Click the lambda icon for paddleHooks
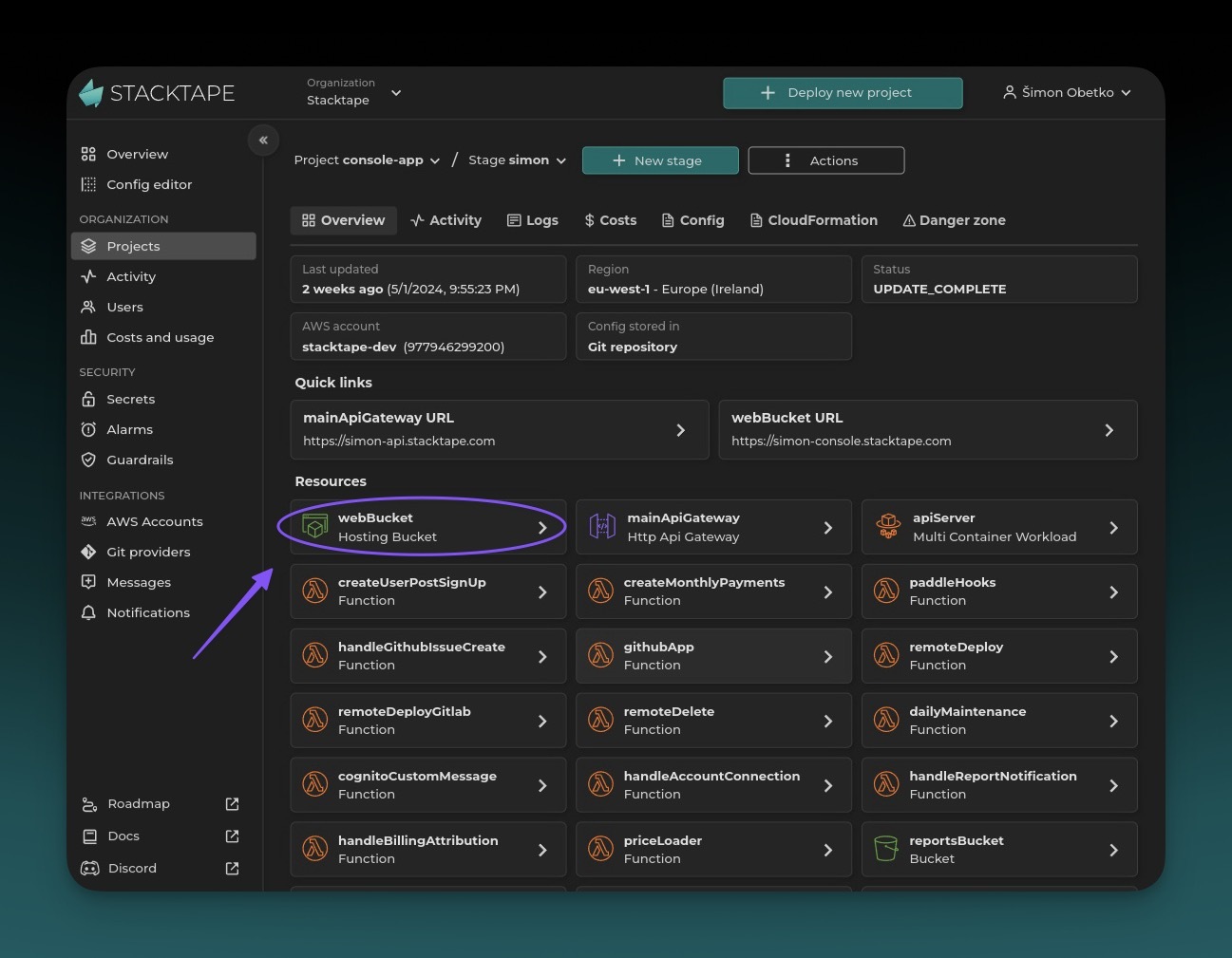This screenshot has height=958, width=1232. click(886, 591)
